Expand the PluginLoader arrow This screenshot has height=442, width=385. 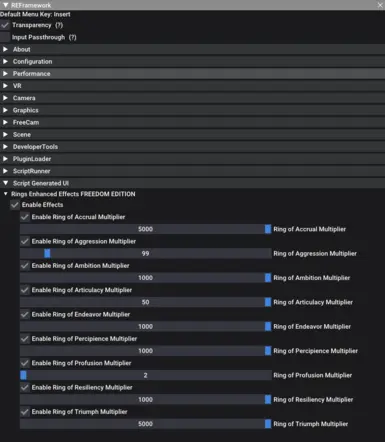[x=5, y=159]
